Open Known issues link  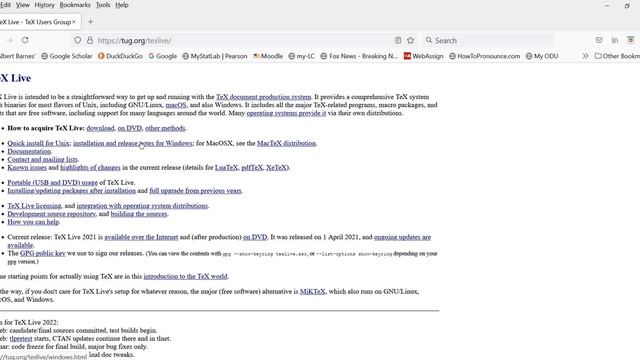click(27, 167)
